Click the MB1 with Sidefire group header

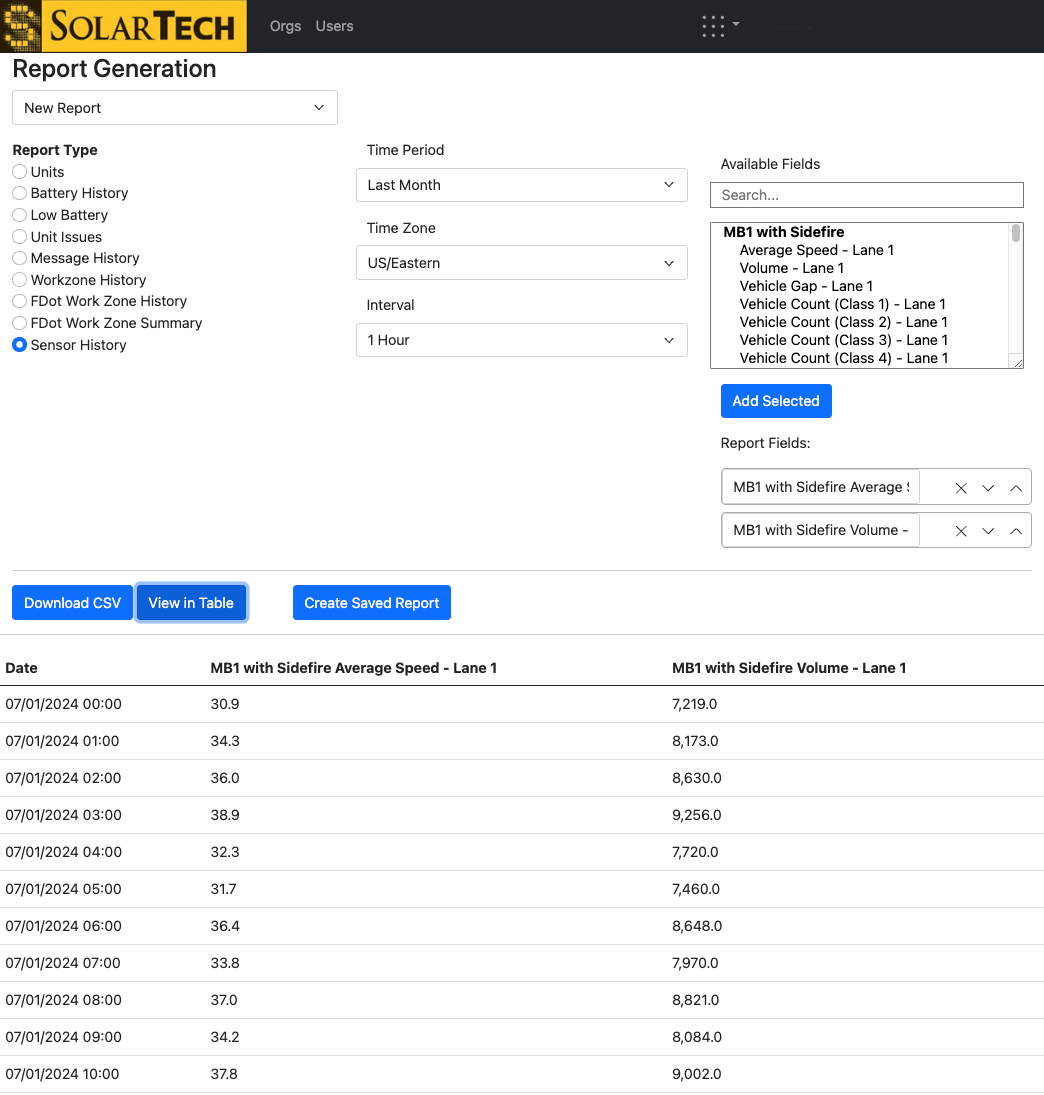(x=784, y=232)
